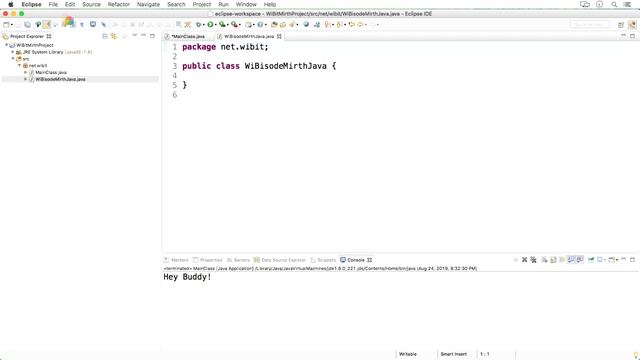Image resolution: width=640 pixels, height=360 pixels.
Task: Select JRE System Library entry
Action: tap(43, 52)
